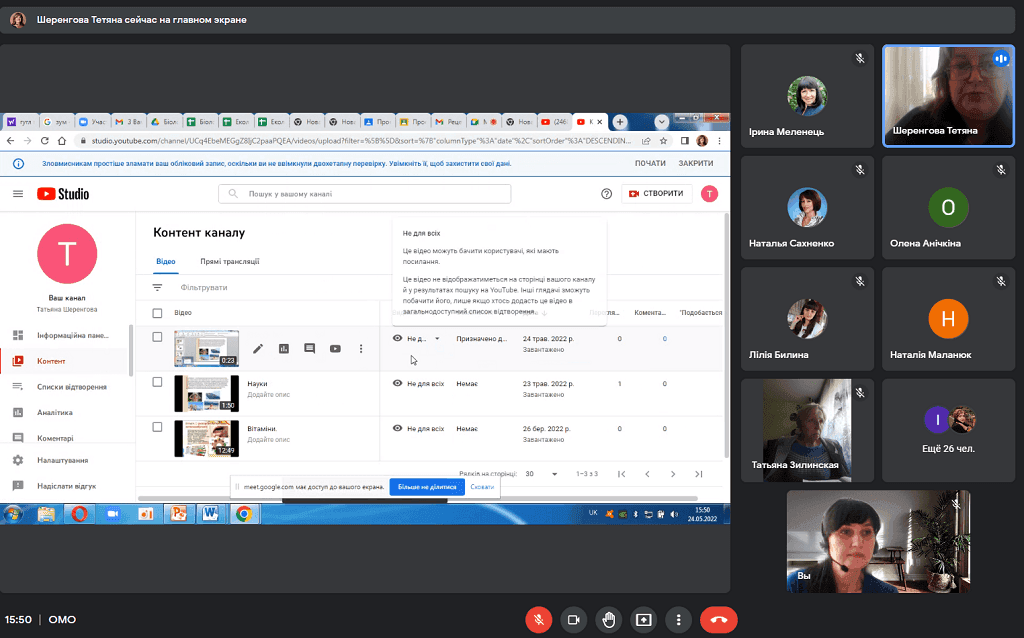Click the filter icon beside Фільтрувати
The width and height of the screenshot is (1024, 638).
(x=157, y=287)
